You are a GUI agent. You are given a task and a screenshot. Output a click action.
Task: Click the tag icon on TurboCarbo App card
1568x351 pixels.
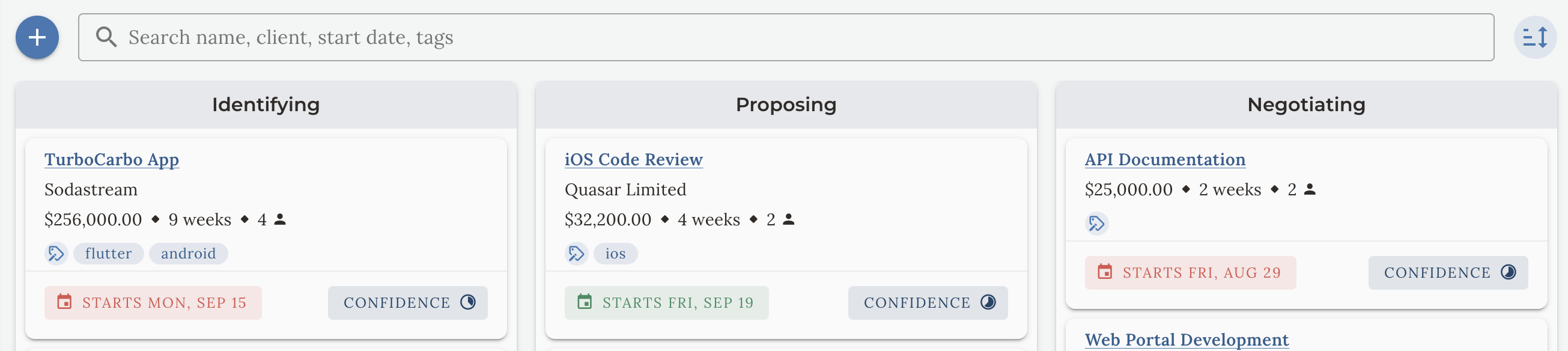coord(56,254)
